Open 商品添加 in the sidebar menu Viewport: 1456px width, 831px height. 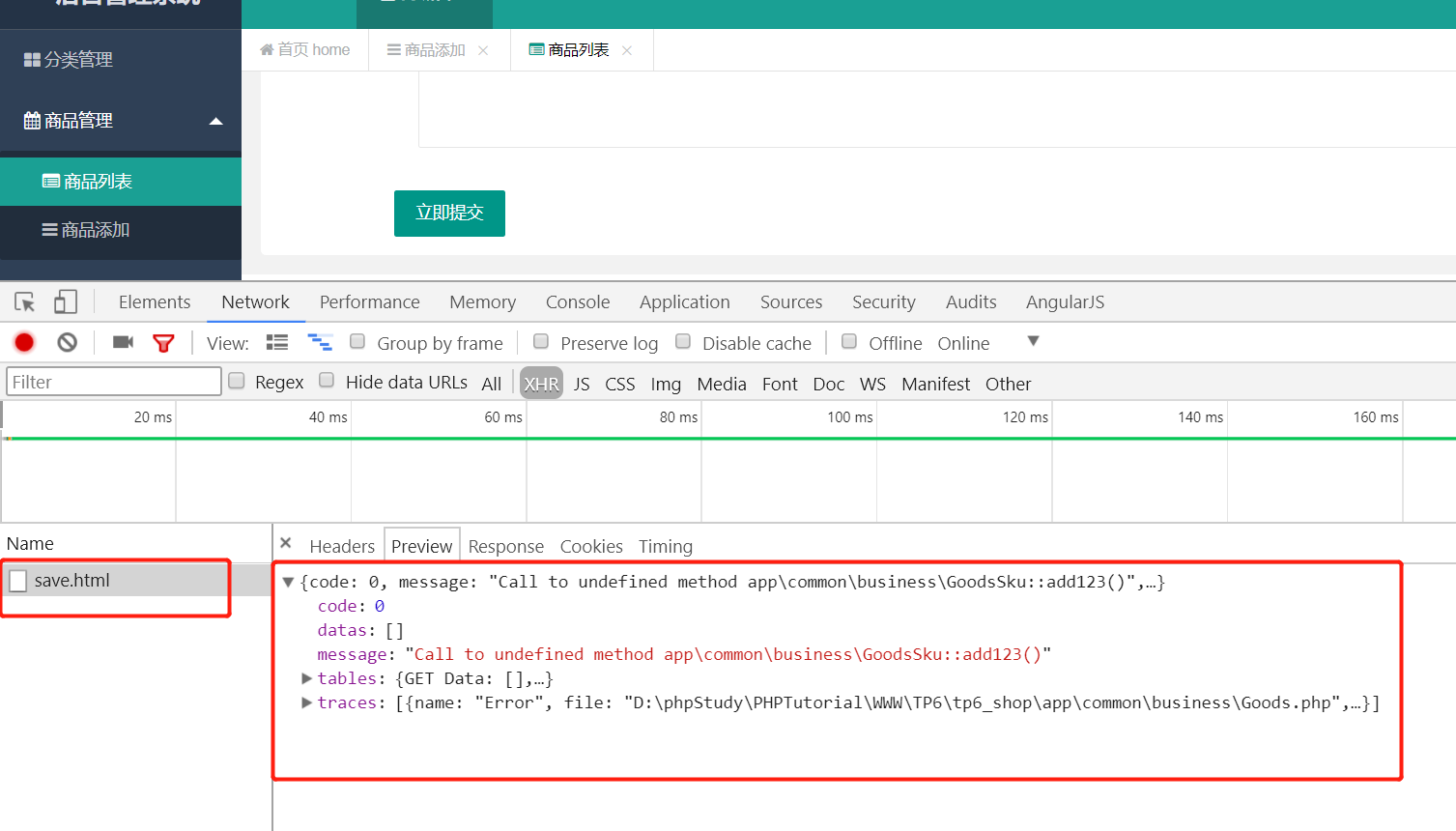click(x=121, y=230)
